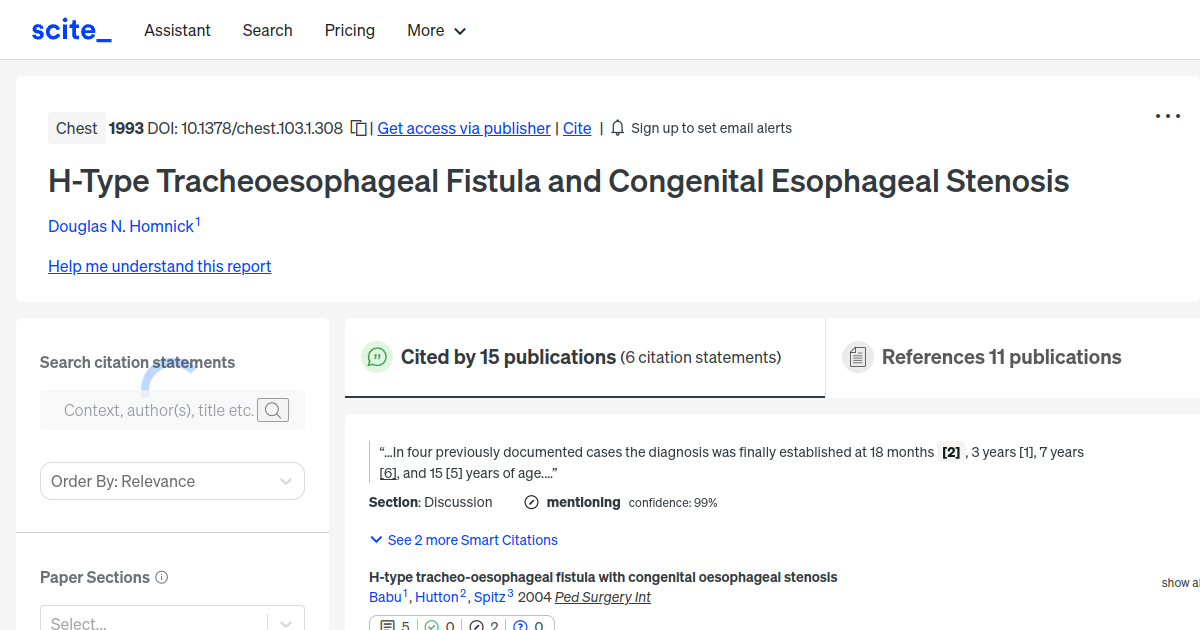The height and width of the screenshot is (630, 1200).
Task: Open the Paper Sections Select dropdown
Action: [x=172, y=620]
